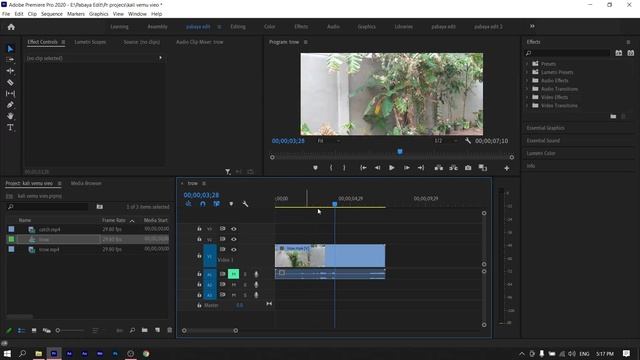
Task: Delete selected item with trash icon
Action: click(x=170, y=330)
